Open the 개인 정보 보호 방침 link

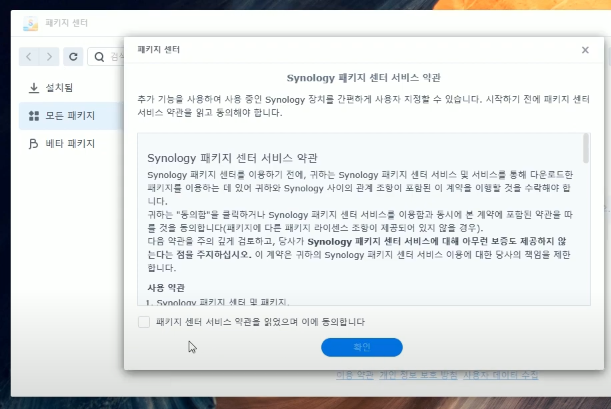click(418, 375)
